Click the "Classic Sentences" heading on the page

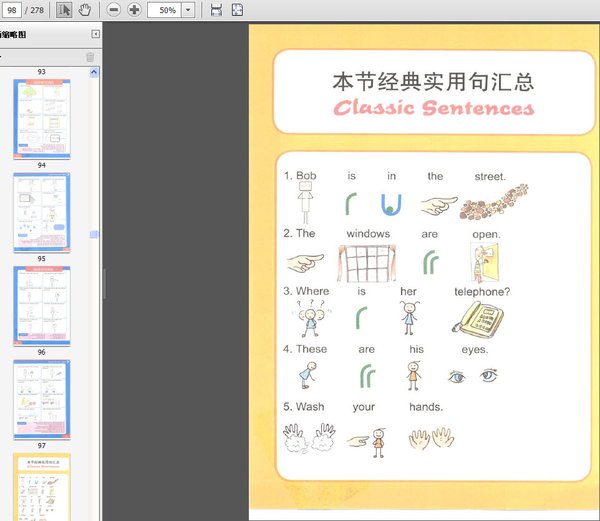click(433, 107)
